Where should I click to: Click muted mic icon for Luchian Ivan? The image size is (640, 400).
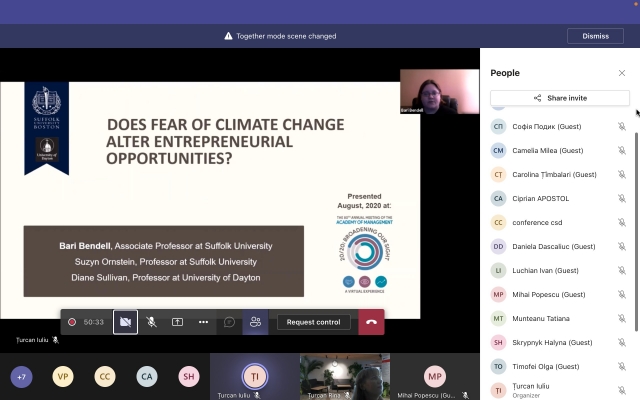622,270
